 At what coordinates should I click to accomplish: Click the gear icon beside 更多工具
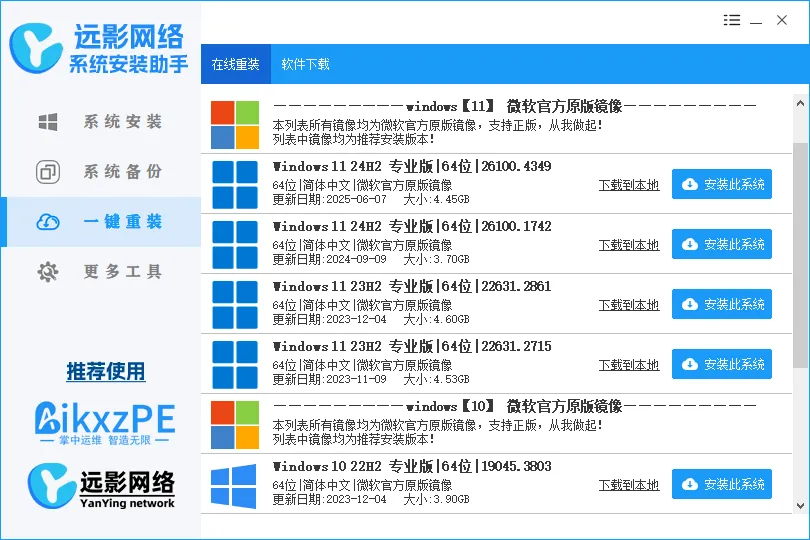[48, 272]
